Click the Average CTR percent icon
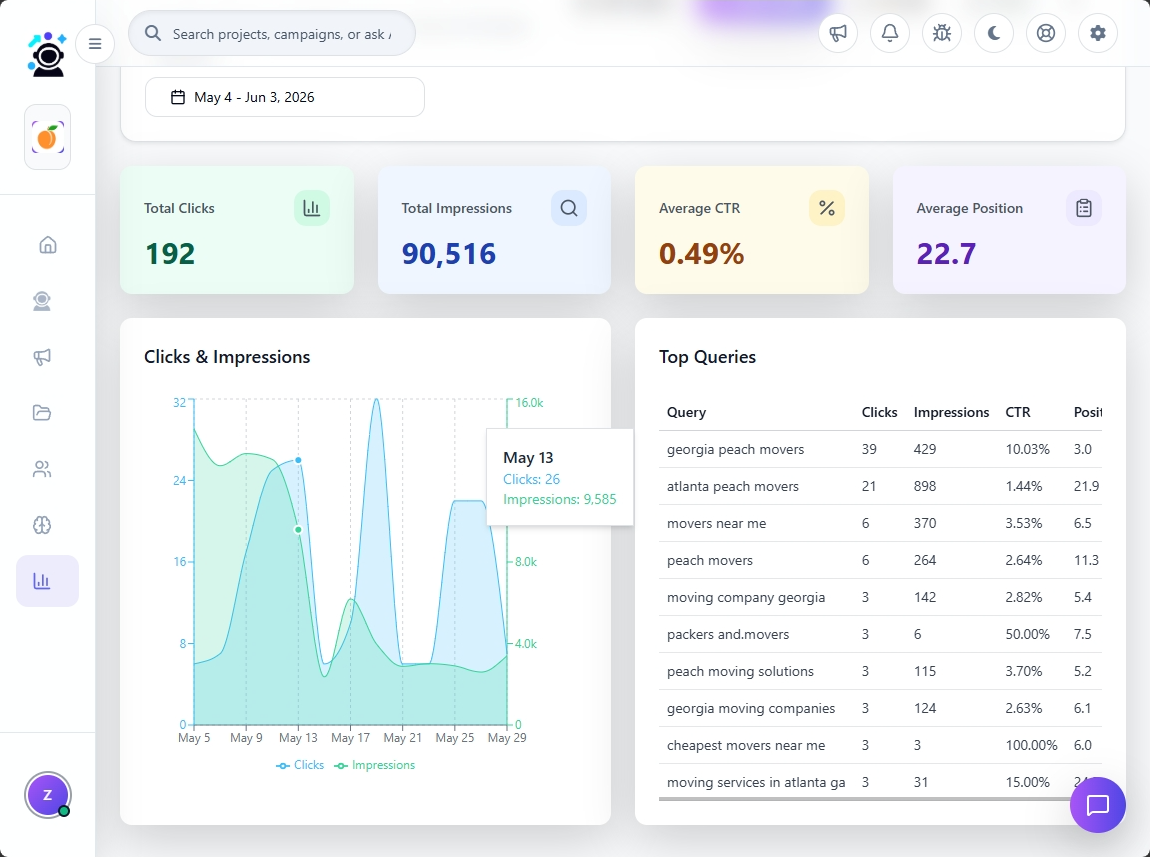 coord(827,208)
